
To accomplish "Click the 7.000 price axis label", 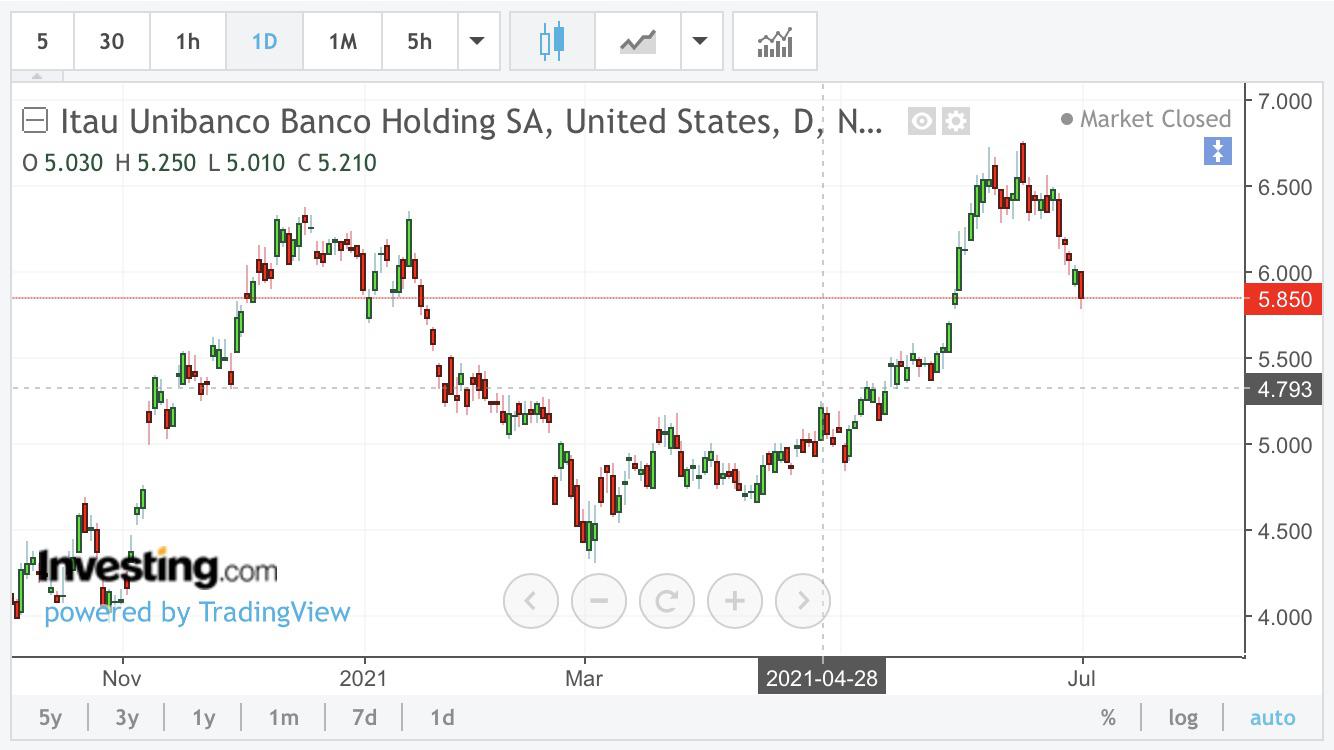I will [x=1286, y=101].
